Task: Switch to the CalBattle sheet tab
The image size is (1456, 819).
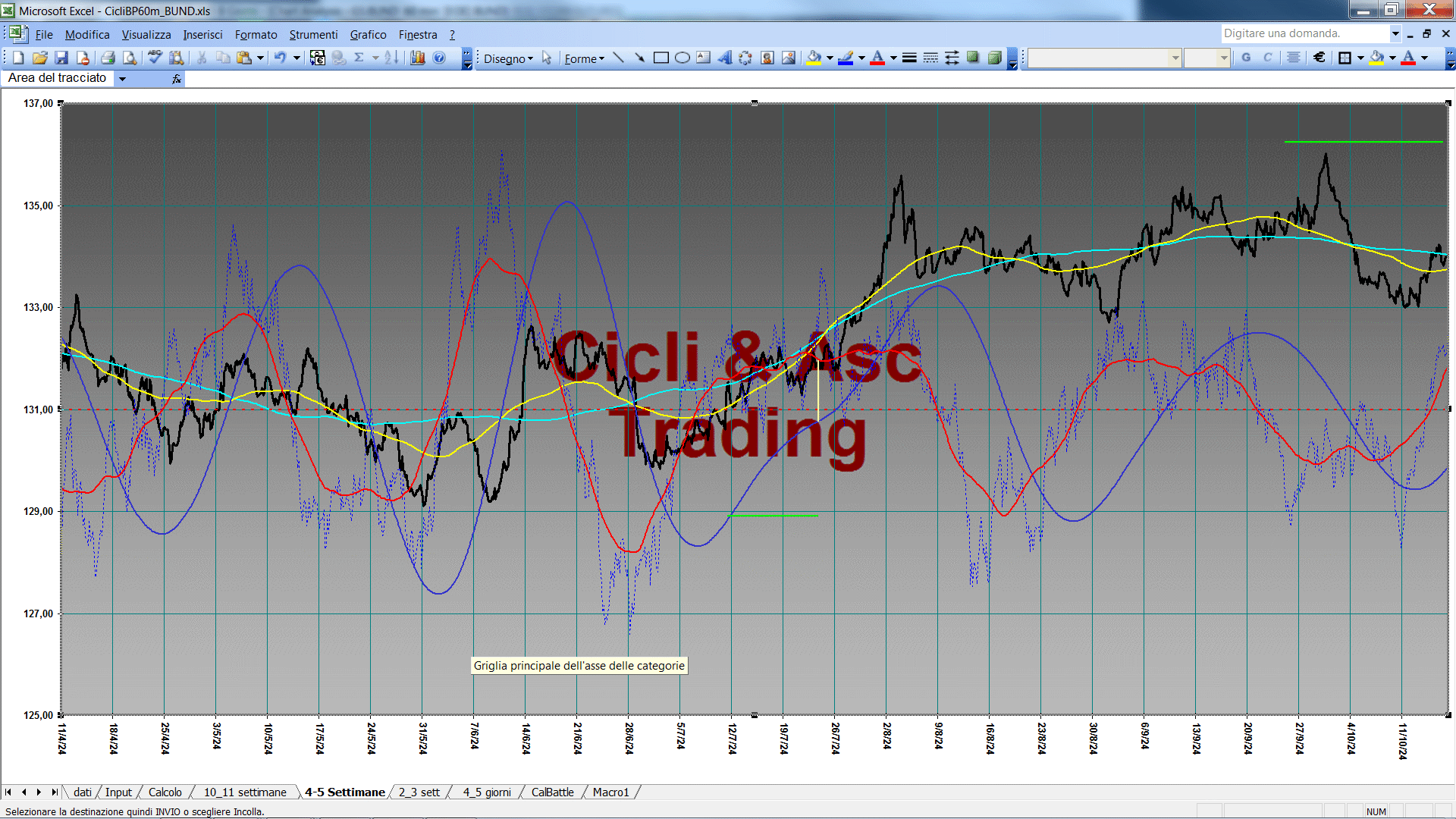Action: pos(552,792)
